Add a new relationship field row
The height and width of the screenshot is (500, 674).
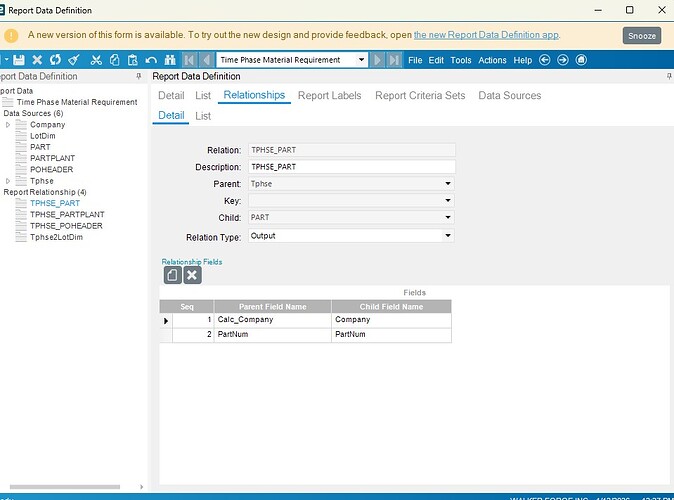click(172, 274)
